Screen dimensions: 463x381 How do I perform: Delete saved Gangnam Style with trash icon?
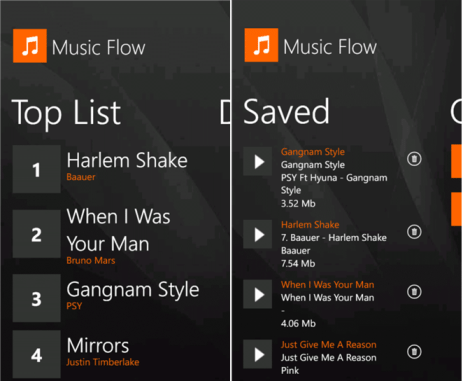pyautogui.click(x=414, y=159)
